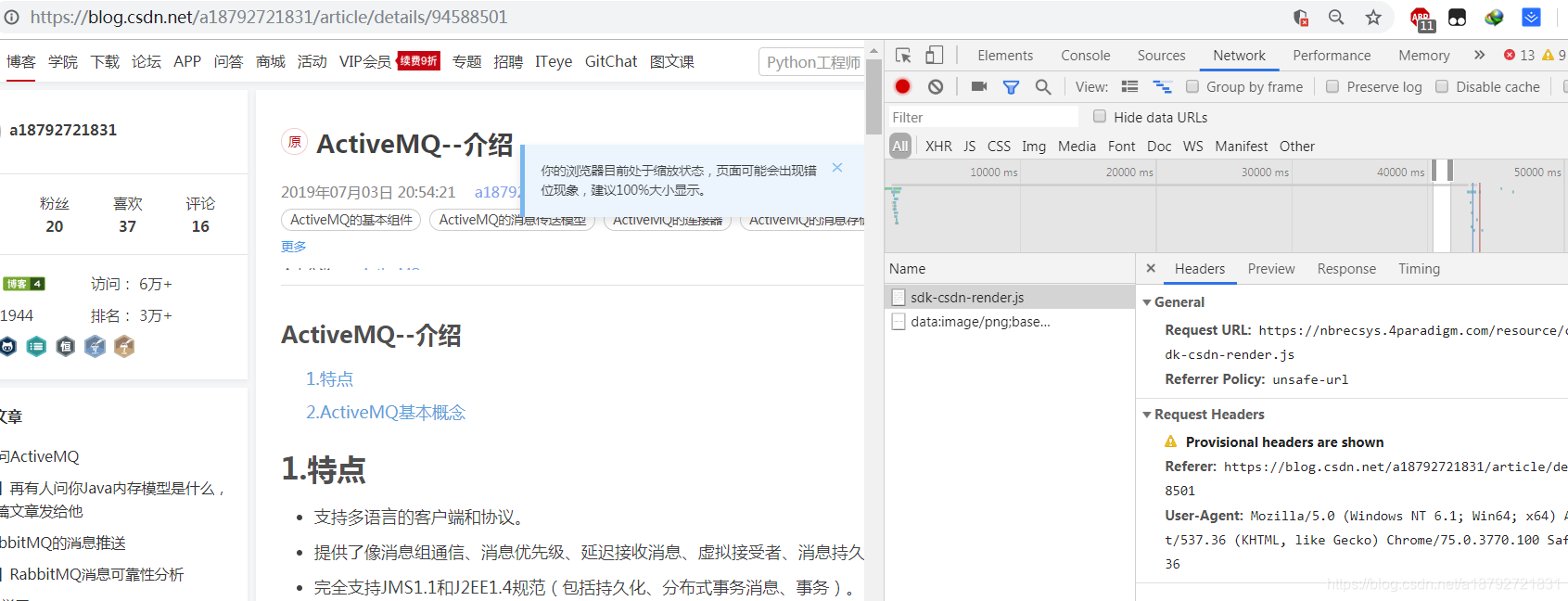Open the GitChat nav link

(611, 61)
